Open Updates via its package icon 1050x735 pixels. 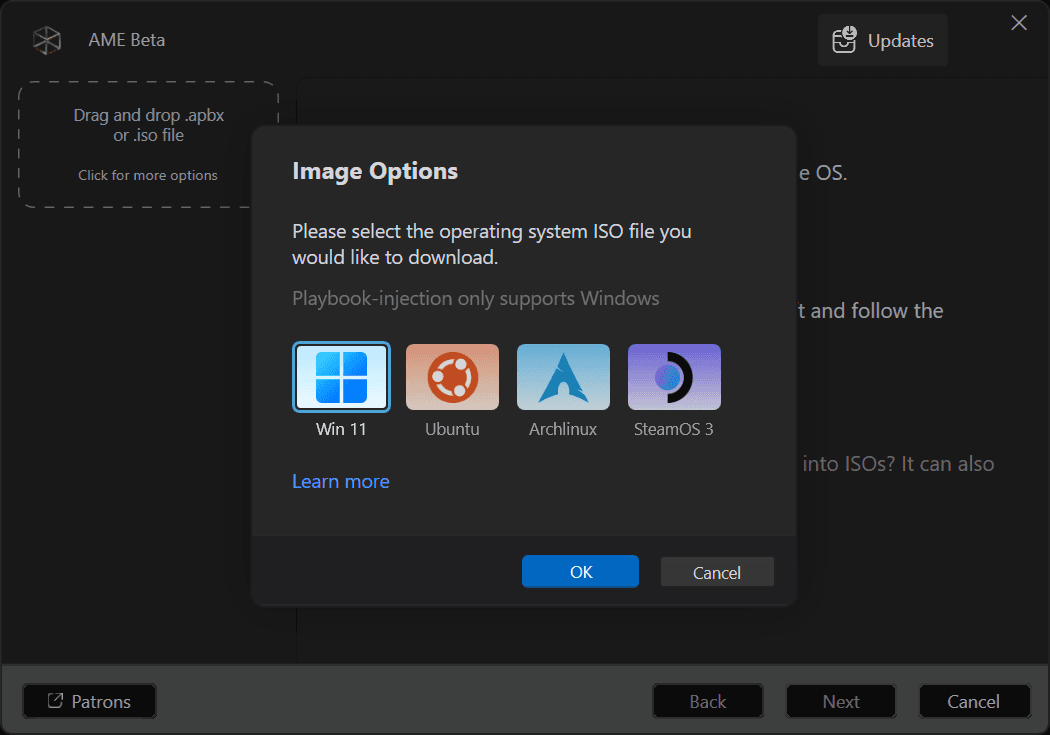[x=845, y=40]
